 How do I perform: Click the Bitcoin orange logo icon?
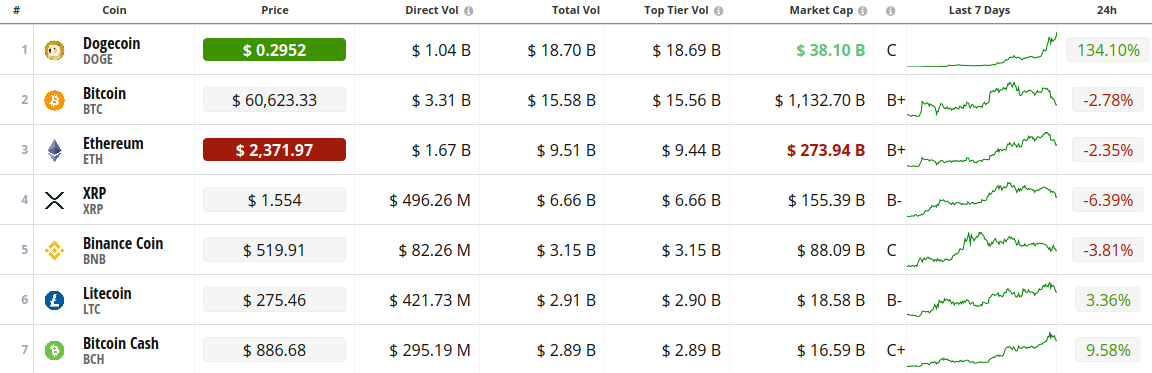click(x=55, y=100)
